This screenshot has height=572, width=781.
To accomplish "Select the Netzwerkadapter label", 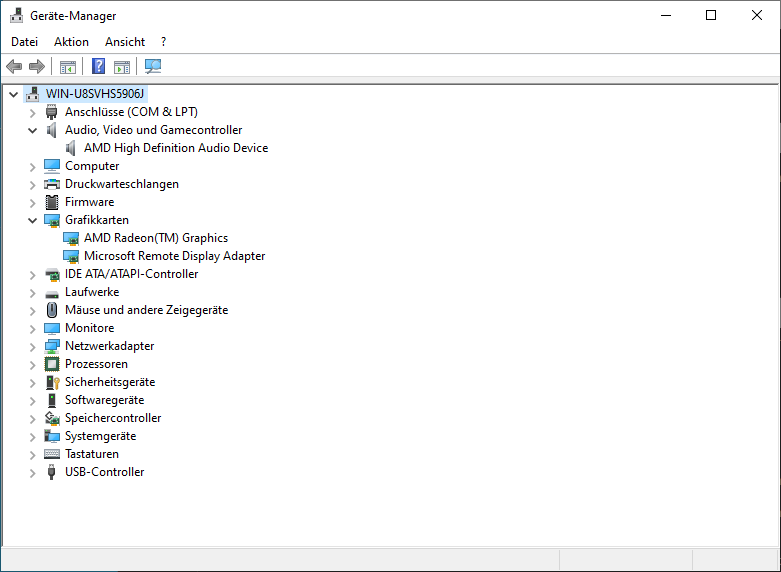I will click(x=110, y=346).
